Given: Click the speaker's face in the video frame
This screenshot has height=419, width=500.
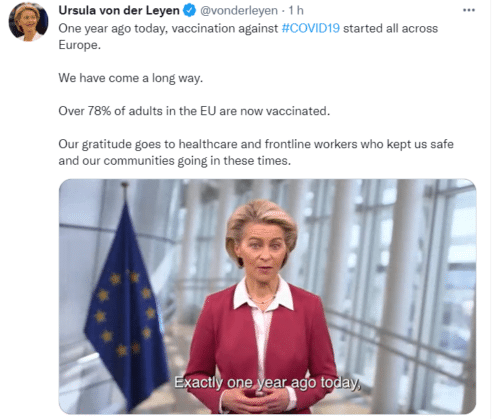Looking at the screenshot, I should (x=262, y=248).
